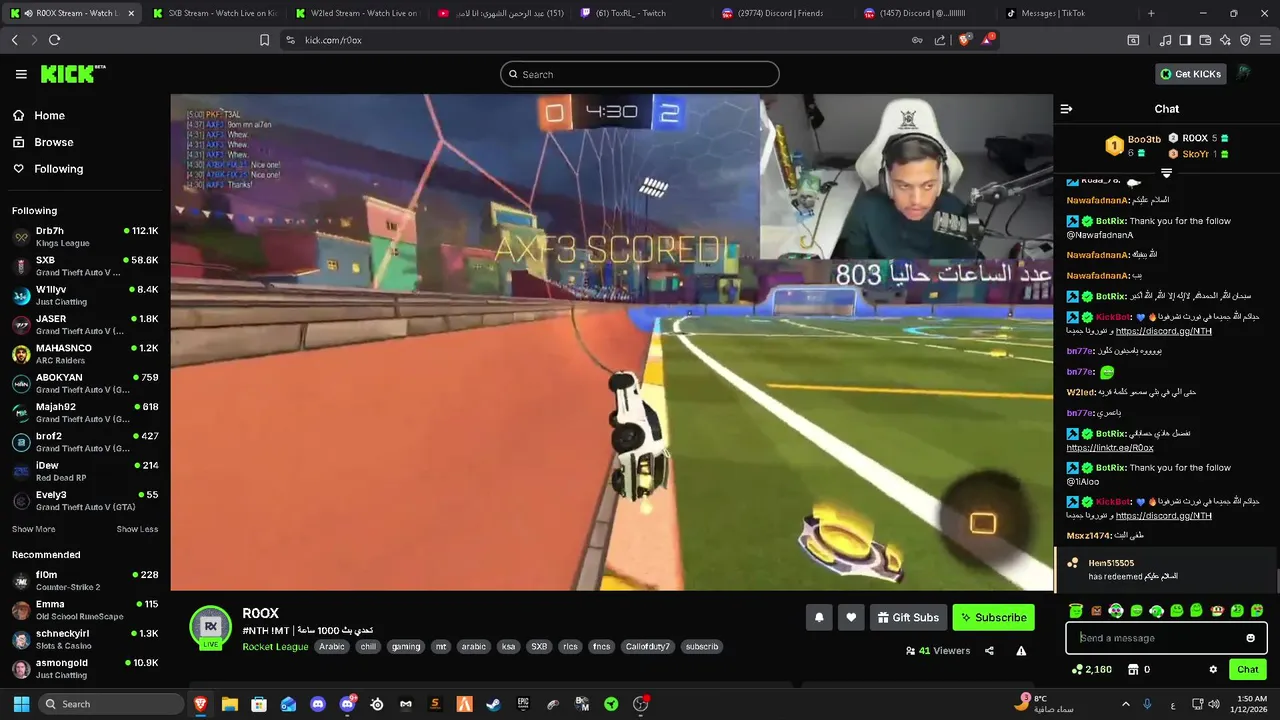Image resolution: width=1280 pixels, height=720 pixels.
Task: Reload the kick.com page
Action: pyautogui.click(x=54, y=40)
